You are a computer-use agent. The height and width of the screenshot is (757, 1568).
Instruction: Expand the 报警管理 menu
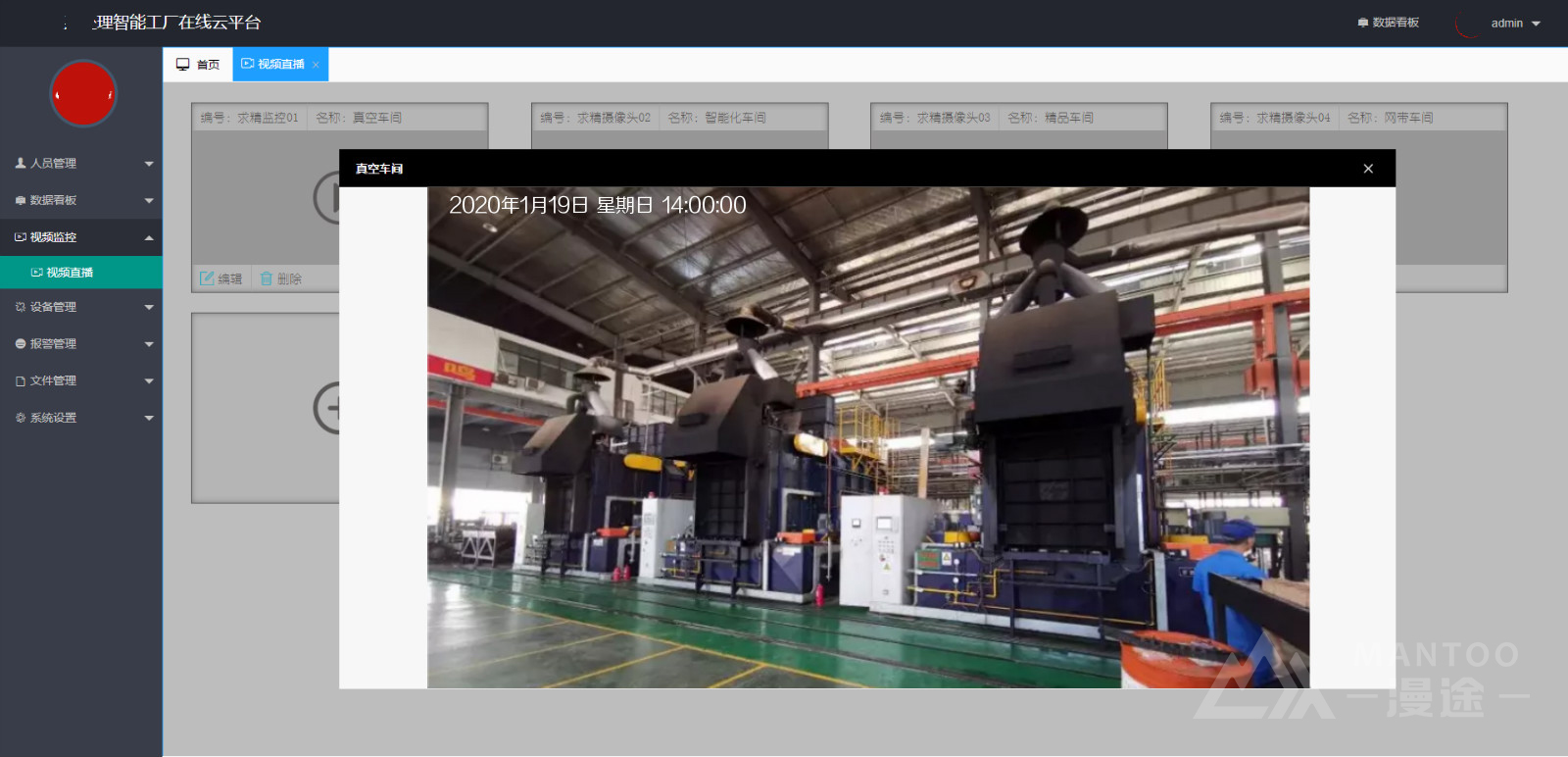81,344
